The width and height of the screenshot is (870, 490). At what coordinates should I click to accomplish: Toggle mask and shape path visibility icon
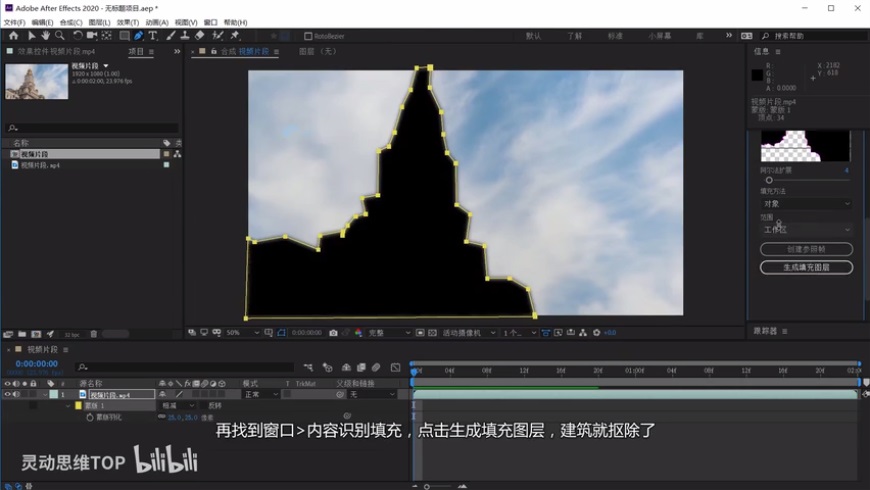[281, 333]
